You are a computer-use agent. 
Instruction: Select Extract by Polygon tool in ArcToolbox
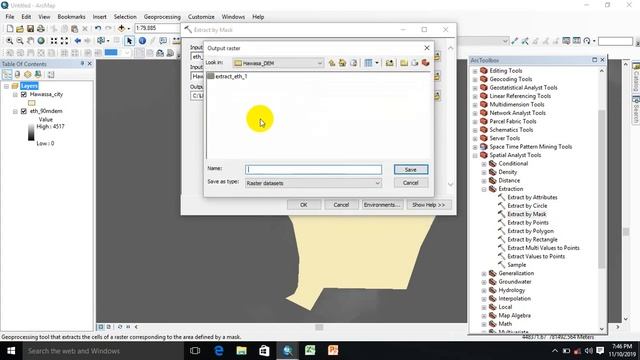(x=531, y=231)
